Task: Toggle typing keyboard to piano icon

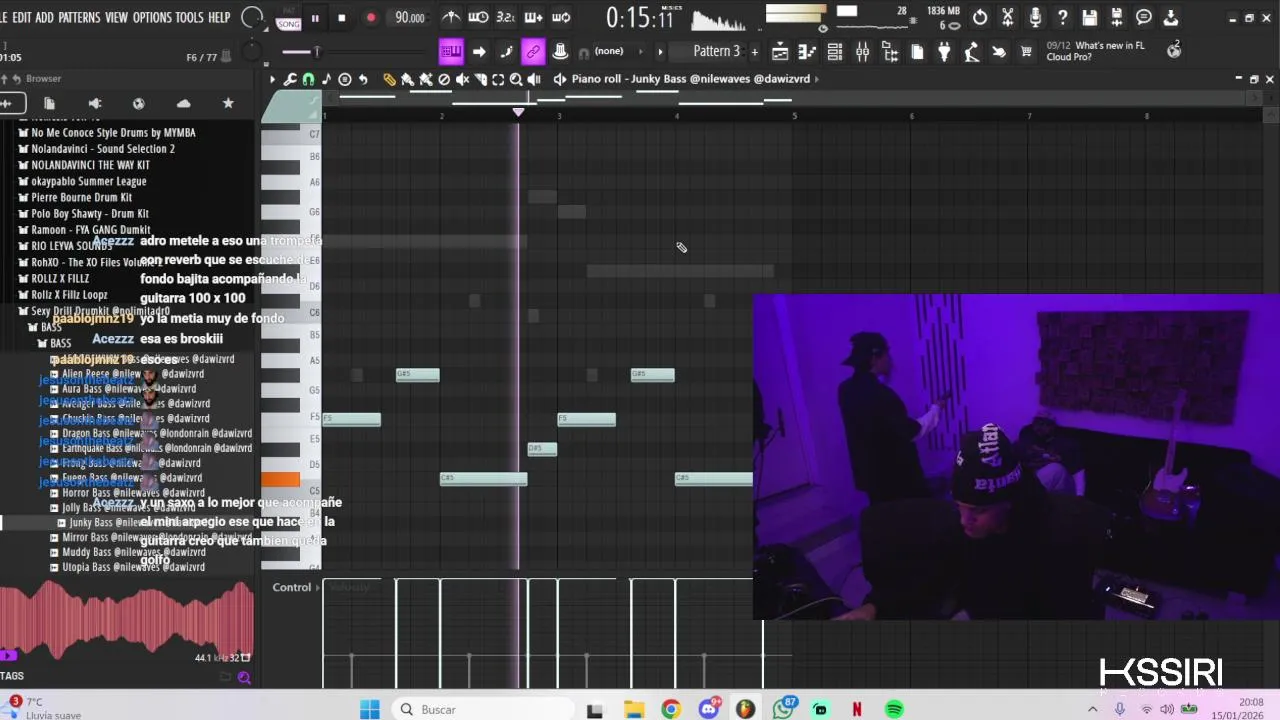Action: (451, 52)
